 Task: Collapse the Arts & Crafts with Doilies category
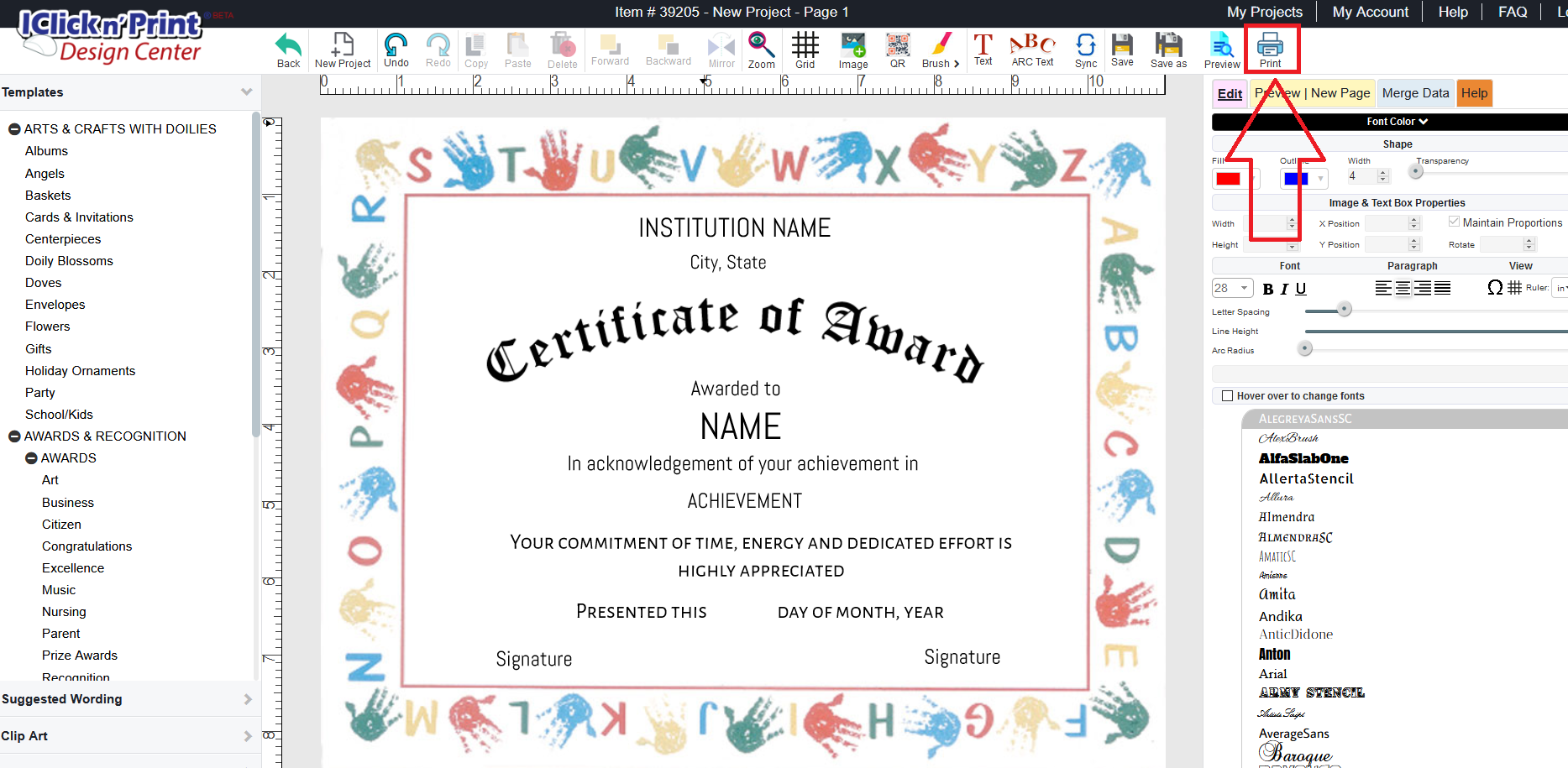click(x=14, y=129)
